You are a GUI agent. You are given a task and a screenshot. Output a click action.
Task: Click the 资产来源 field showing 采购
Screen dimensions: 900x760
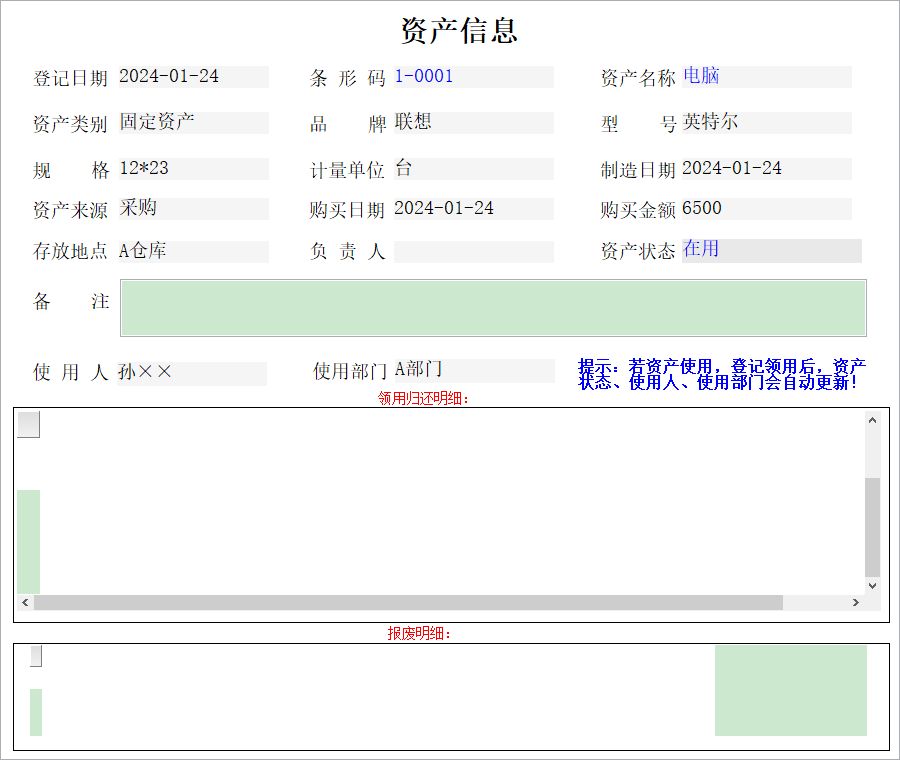193,209
